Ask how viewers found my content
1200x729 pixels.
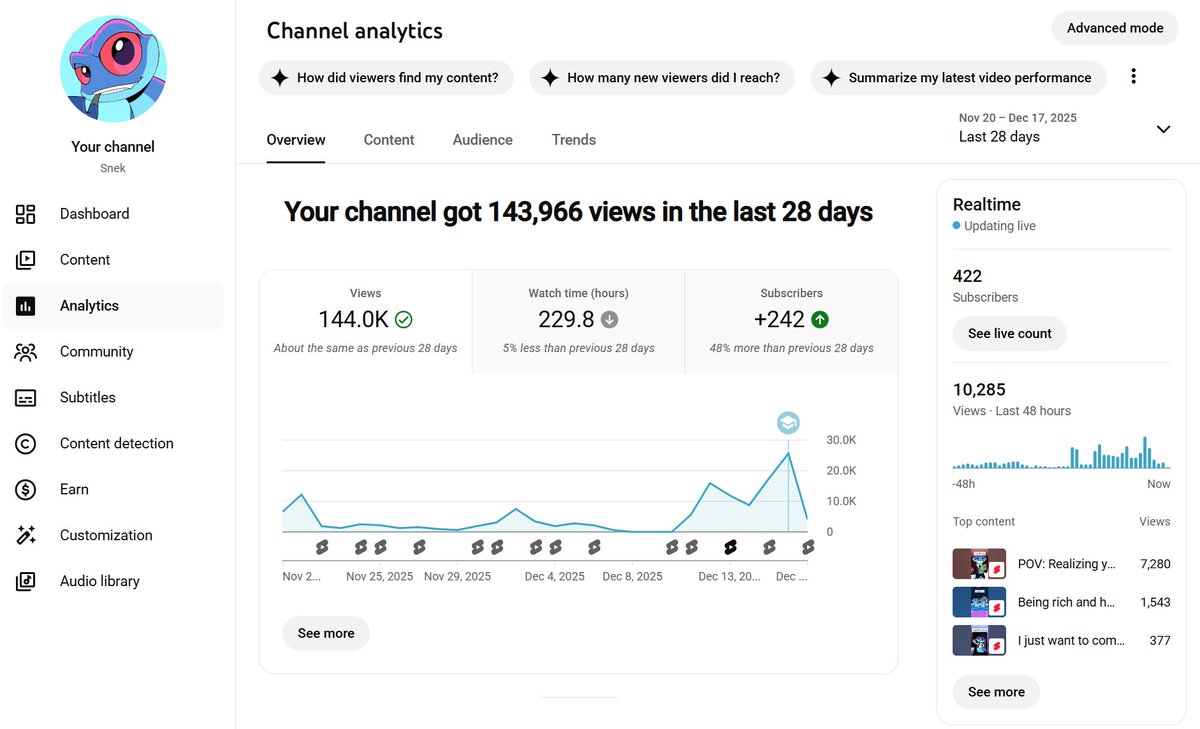386,77
